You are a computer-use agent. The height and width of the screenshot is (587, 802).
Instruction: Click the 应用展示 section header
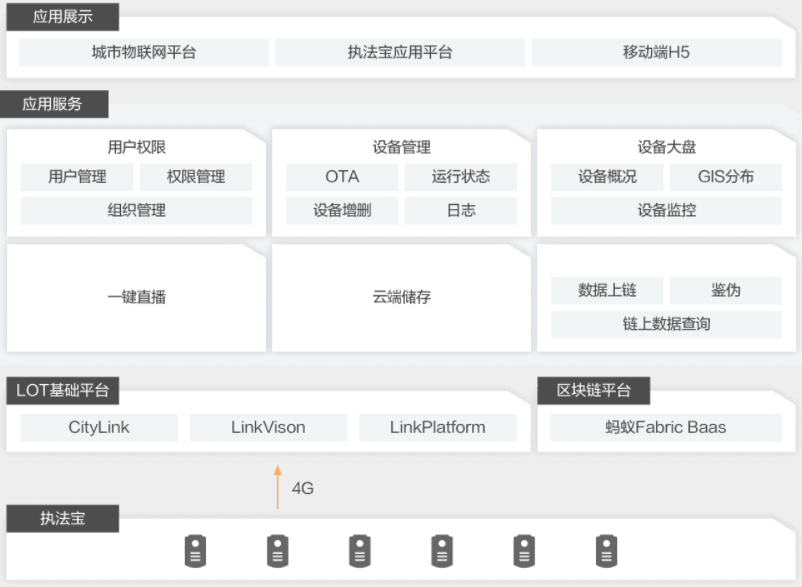62,17
